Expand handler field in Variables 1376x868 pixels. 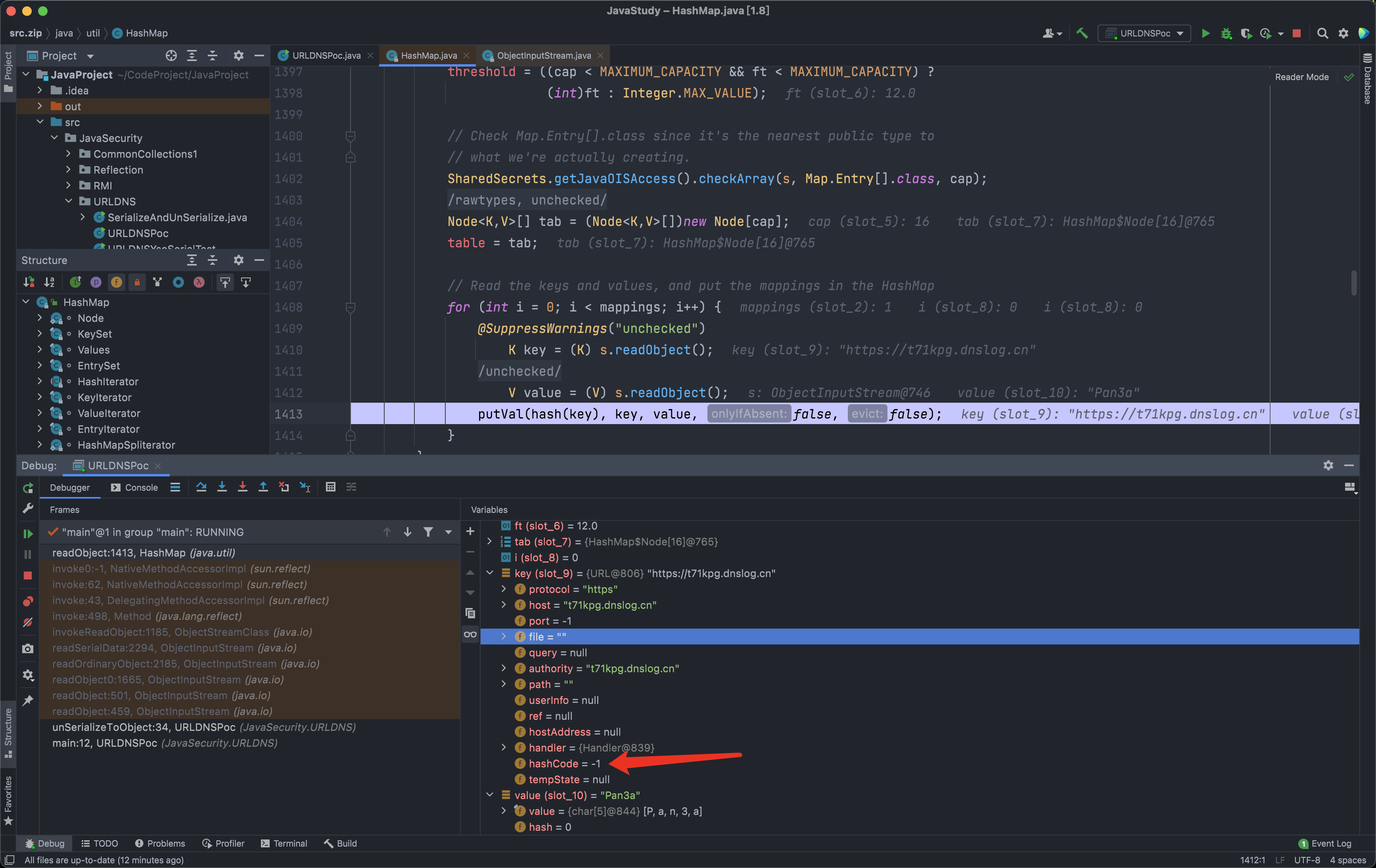pyautogui.click(x=504, y=748)
